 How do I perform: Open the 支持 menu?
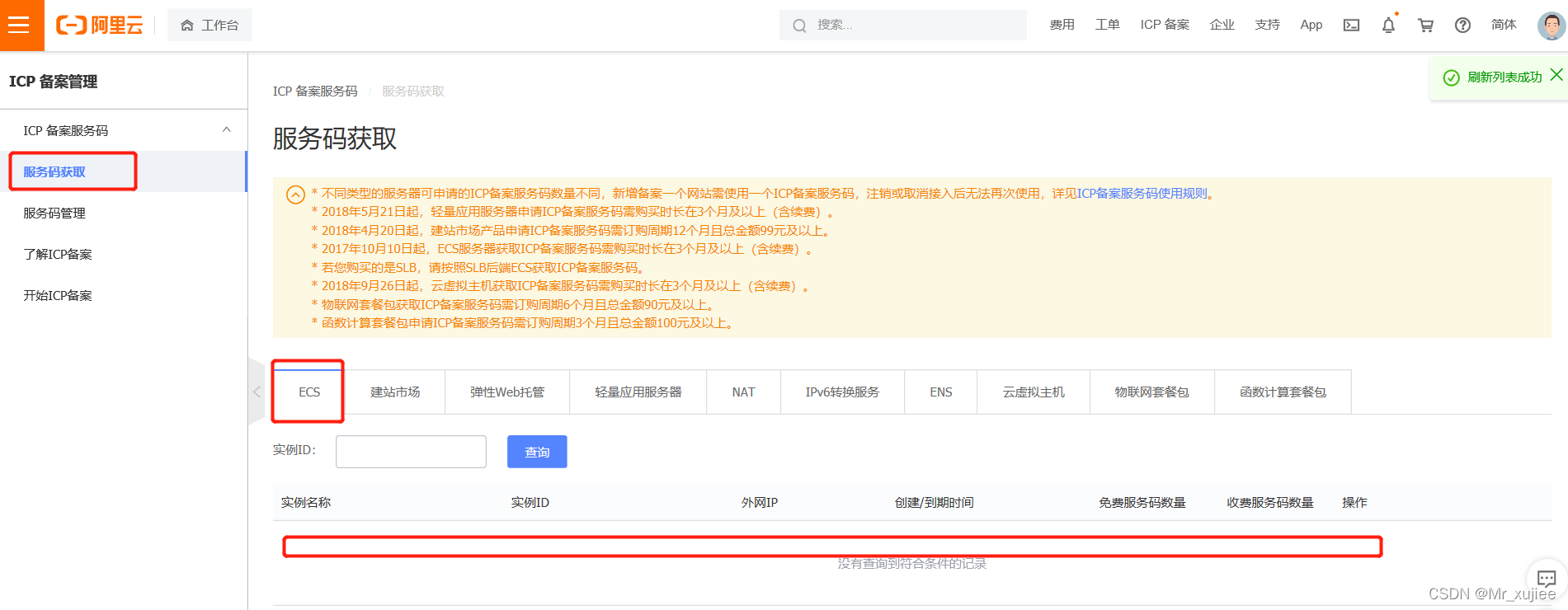[1267, 25]
